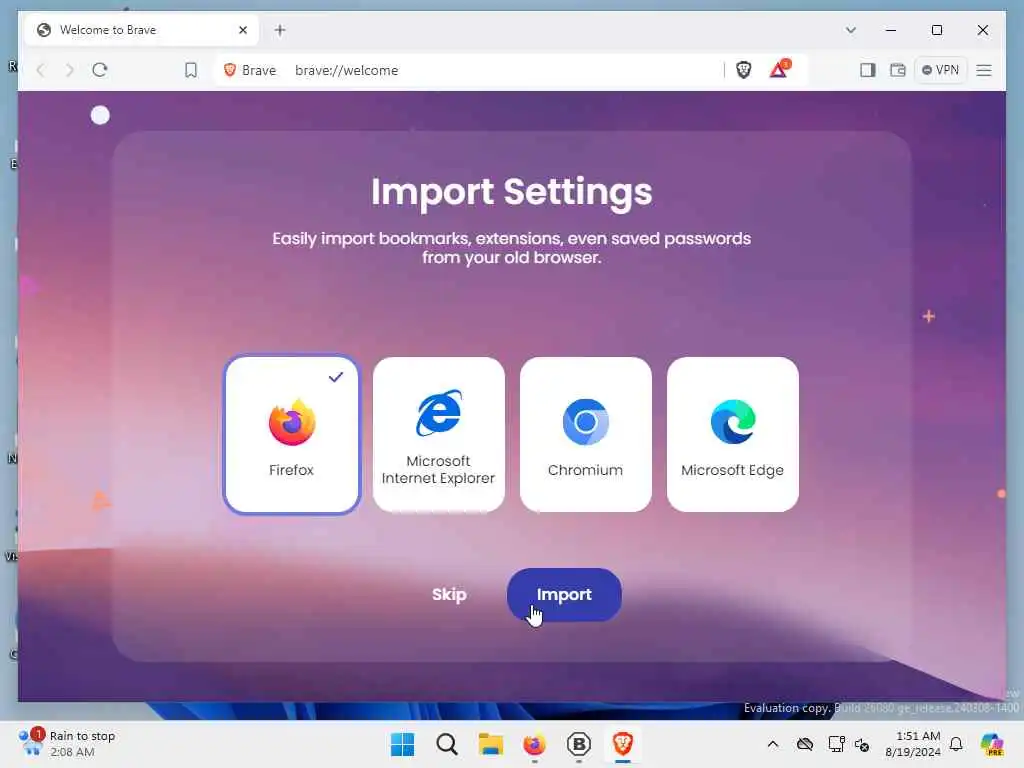Viewport: 1024px width, 768px height.
Task: Select the Firefox import card
Action: 291,434
